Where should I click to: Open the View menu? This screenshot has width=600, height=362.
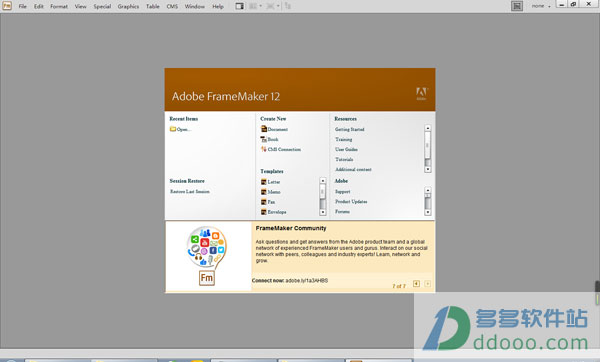[x=80, y=6]
